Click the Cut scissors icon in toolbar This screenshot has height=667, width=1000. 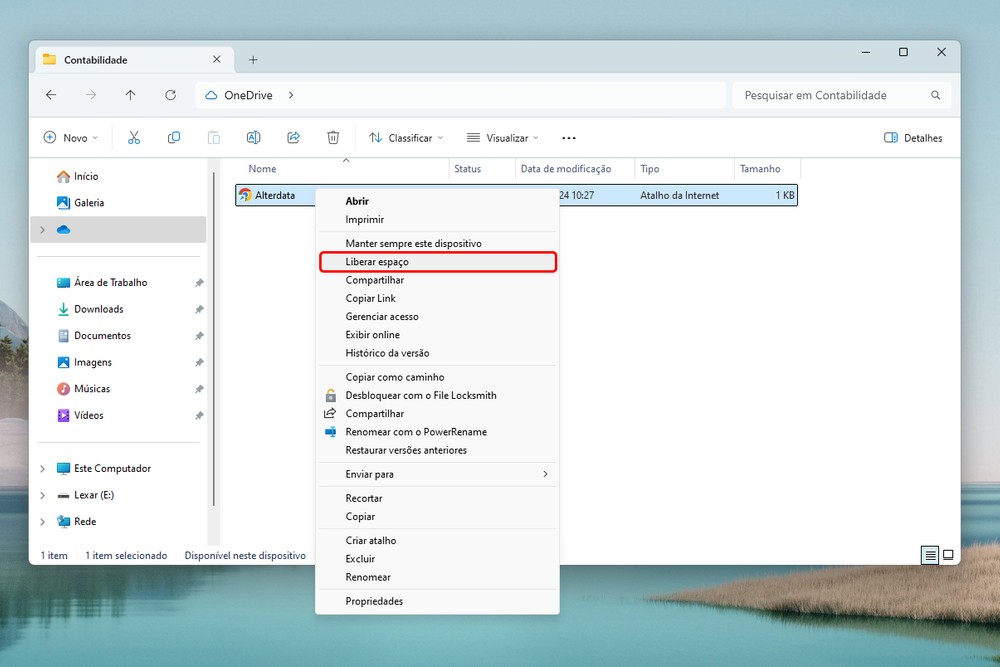tap(134, 138)
